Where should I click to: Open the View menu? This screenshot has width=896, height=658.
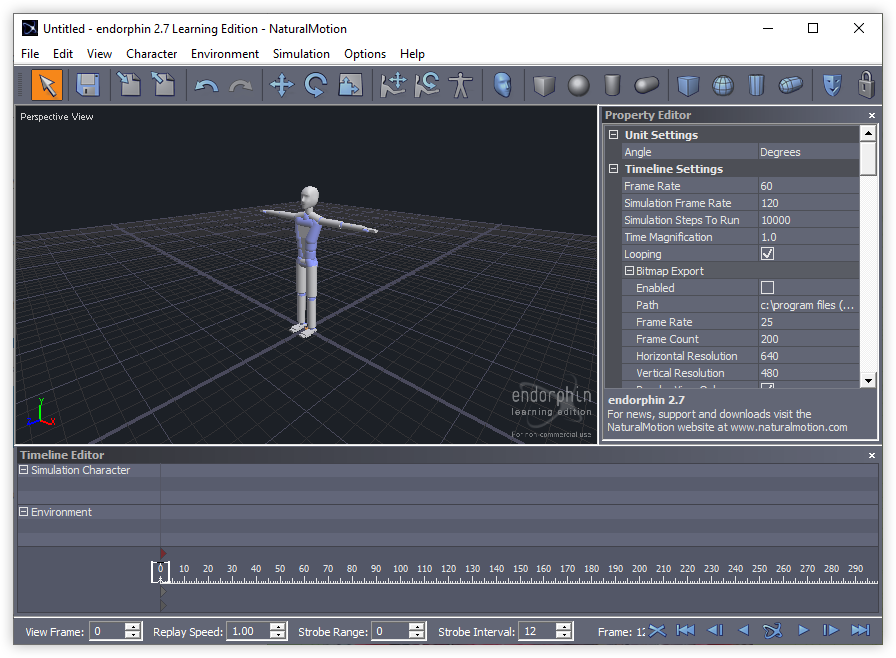pos(99,54)
